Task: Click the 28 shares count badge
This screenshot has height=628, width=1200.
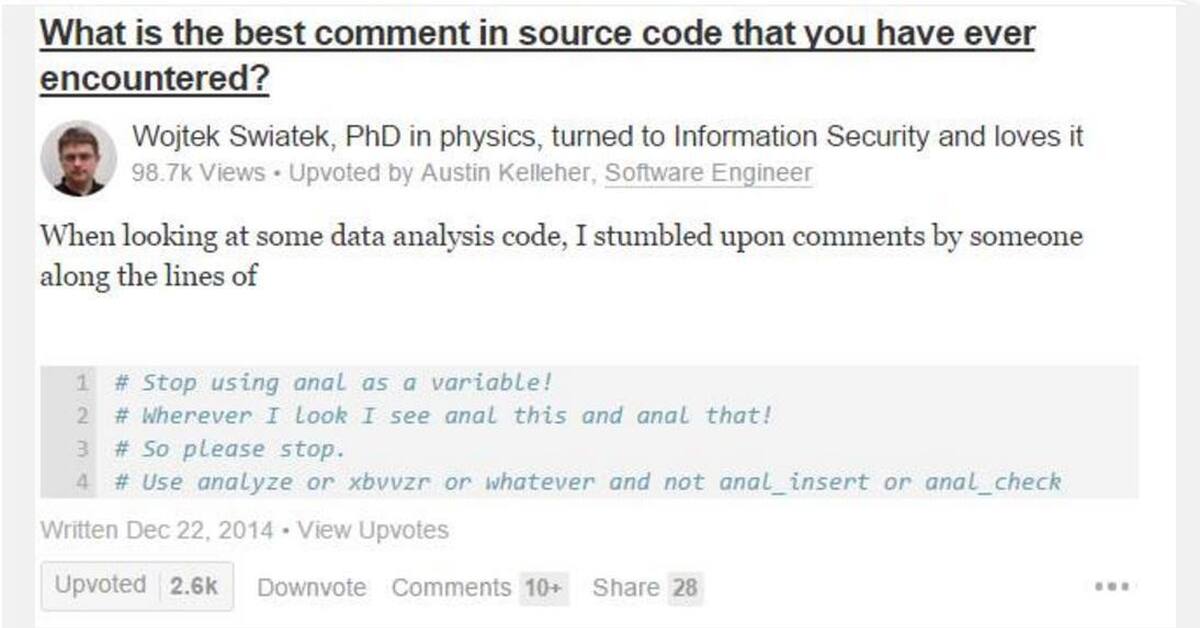Action: click(684, 588)
